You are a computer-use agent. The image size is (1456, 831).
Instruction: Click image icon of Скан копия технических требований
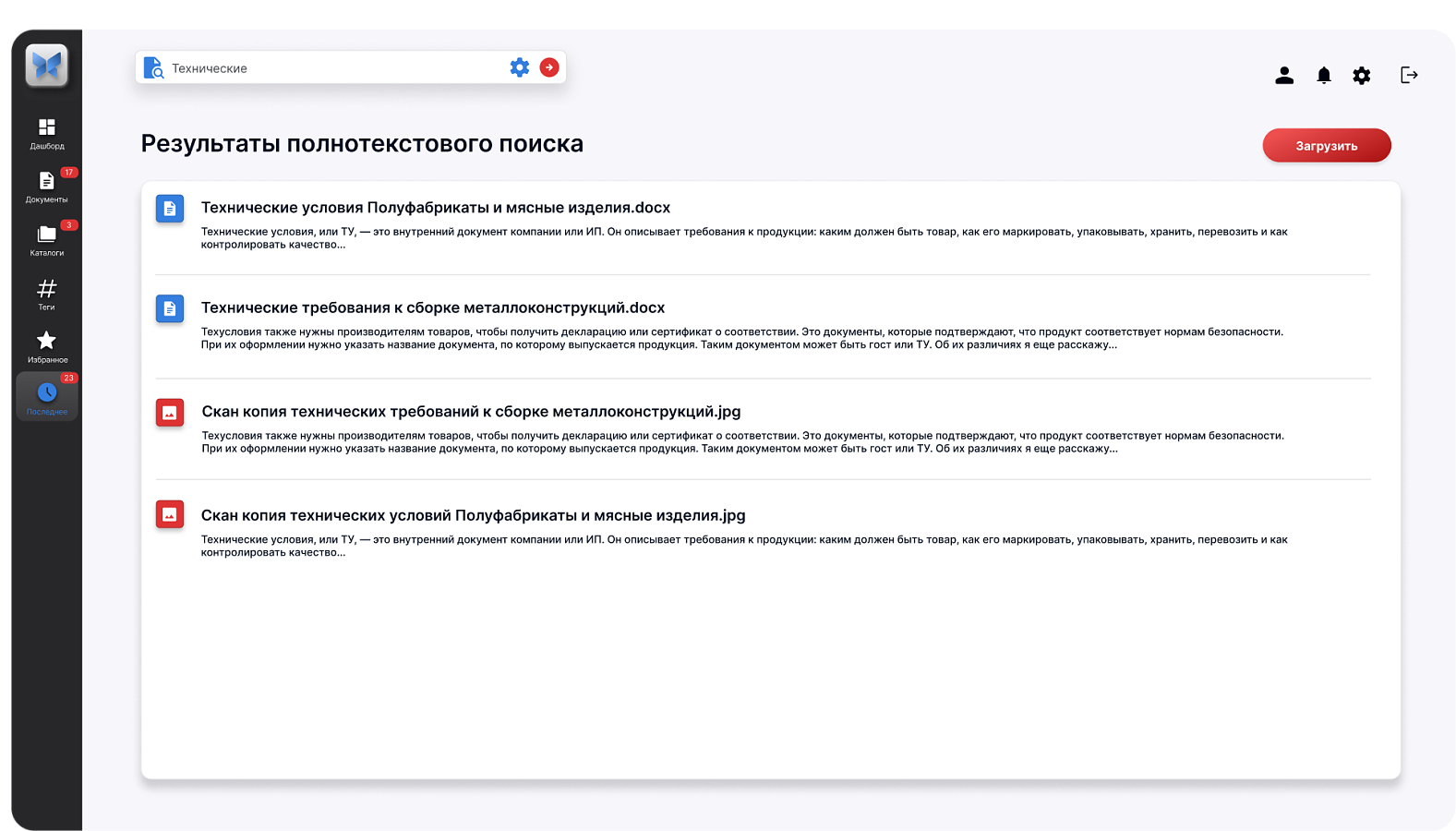tap(170, 413)
